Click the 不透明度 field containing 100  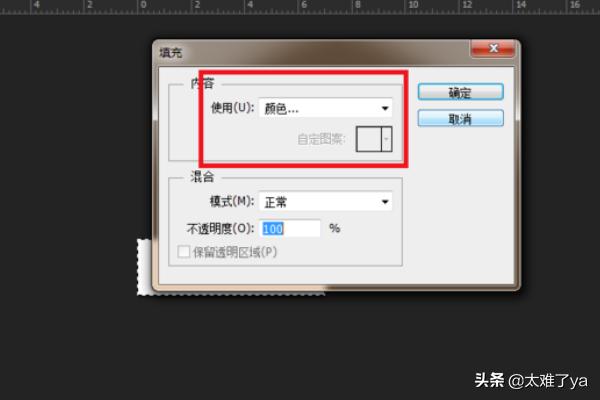coord(290,229)
